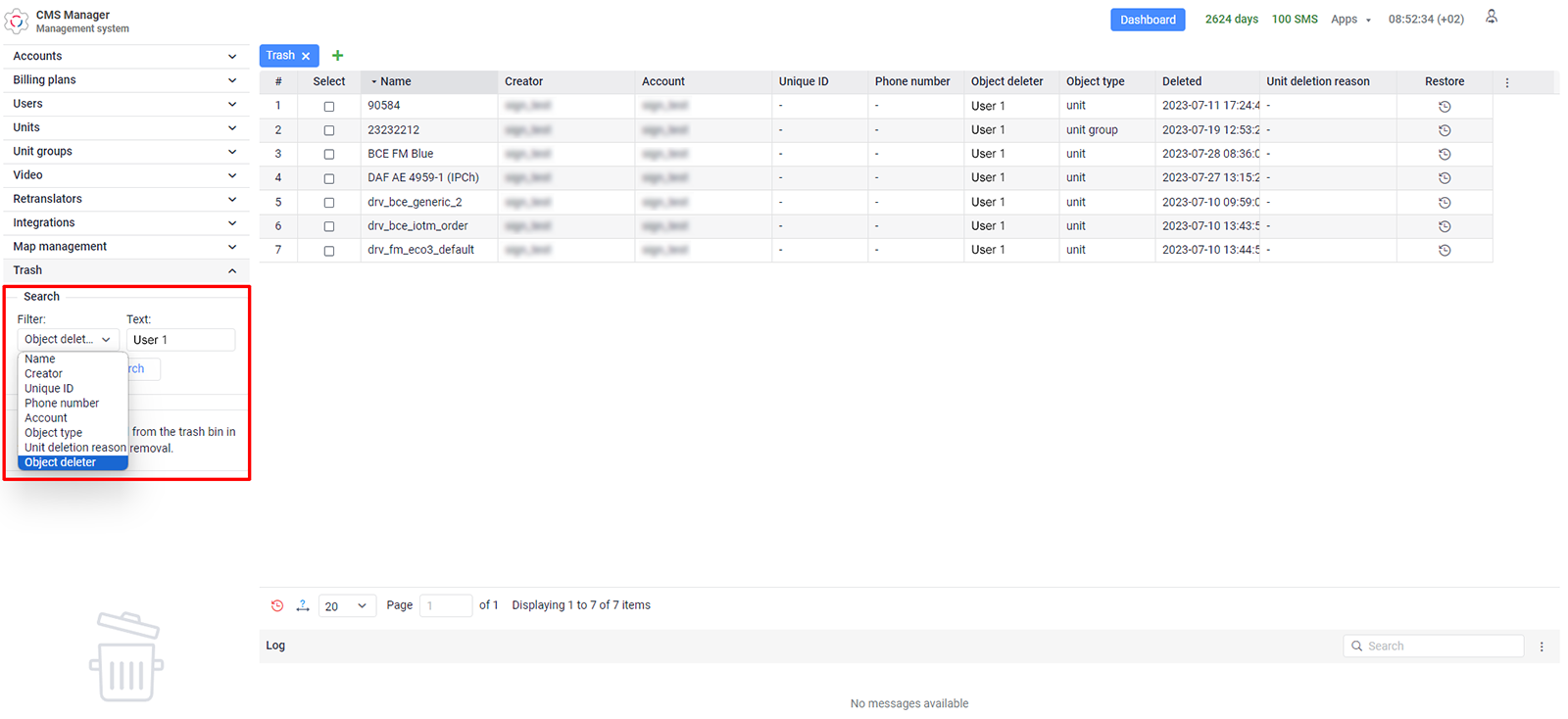The height and width of the screenshot is (719, 1568).
Task: Open Log panel options menu
Action: pyautogui.click(x=1542, y=647)
